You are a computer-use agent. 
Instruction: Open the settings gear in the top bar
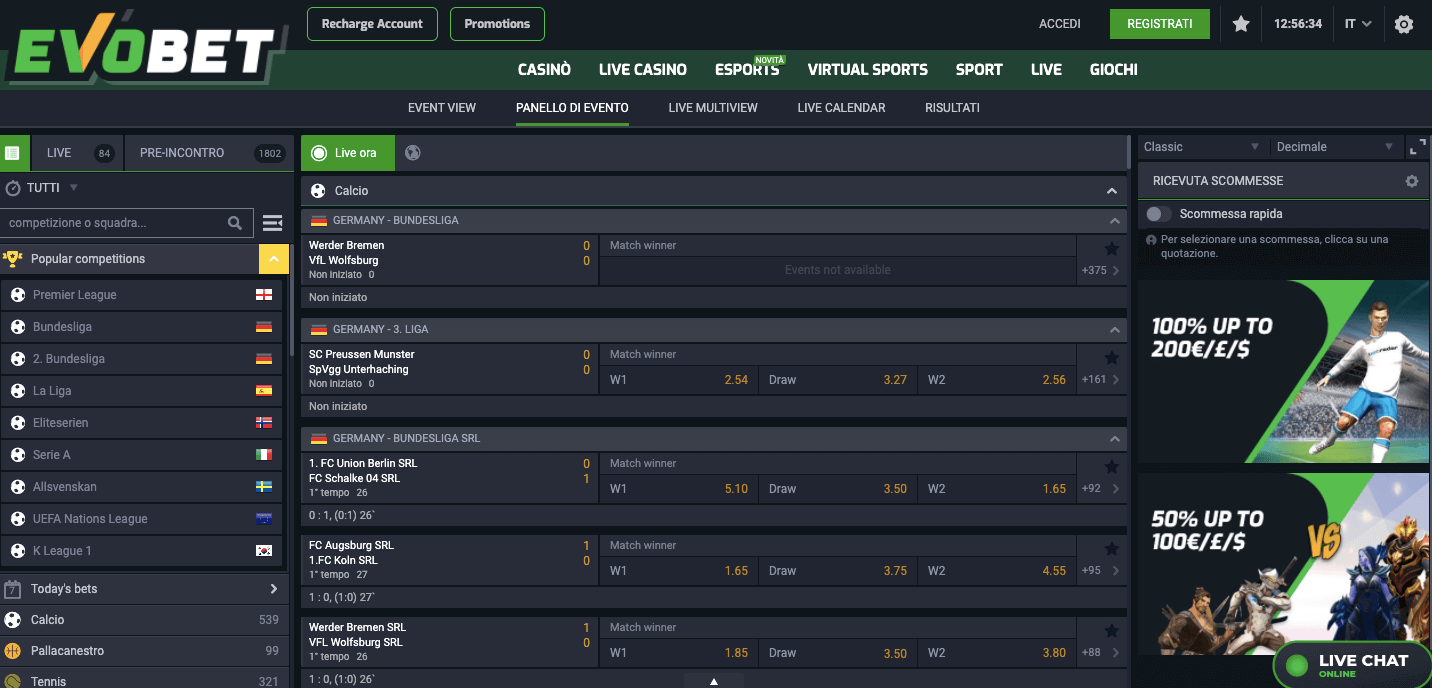(1405, 23)
